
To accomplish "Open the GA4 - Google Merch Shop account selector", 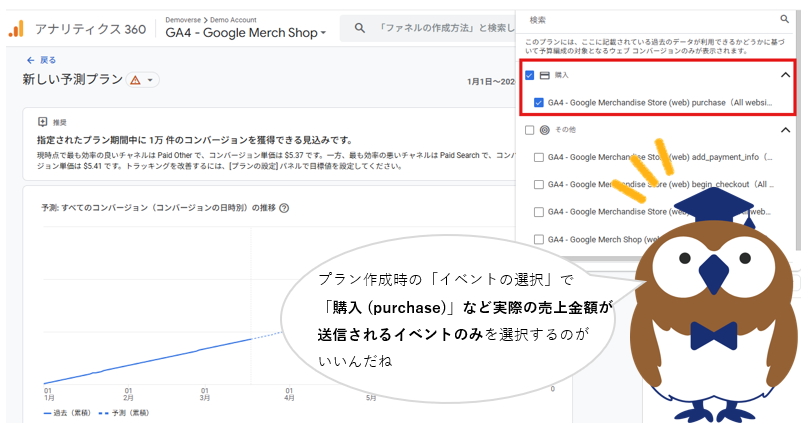I will click(x=246, y=33).
